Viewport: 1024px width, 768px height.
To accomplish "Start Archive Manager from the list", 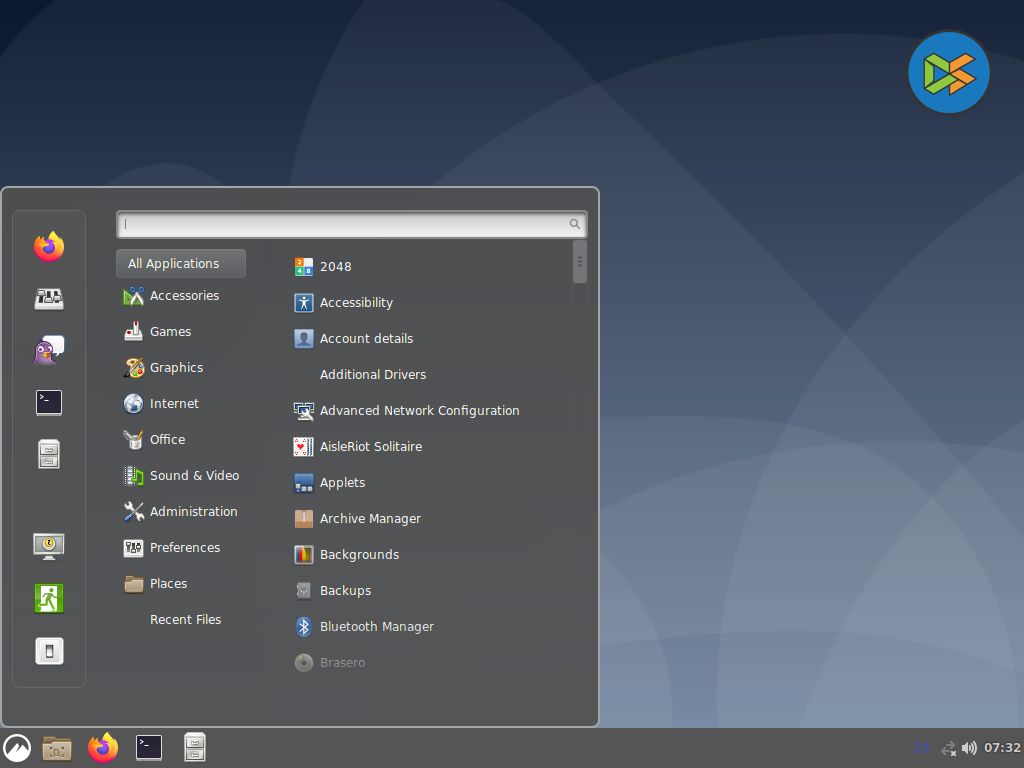I will 370,519.
